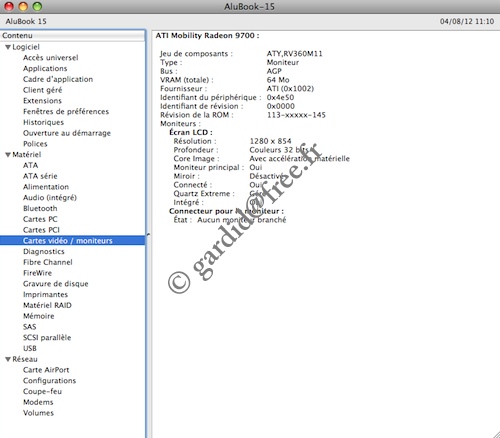
Task: Click the Aucun moniteur branché status
Action: tap(241, 220)
